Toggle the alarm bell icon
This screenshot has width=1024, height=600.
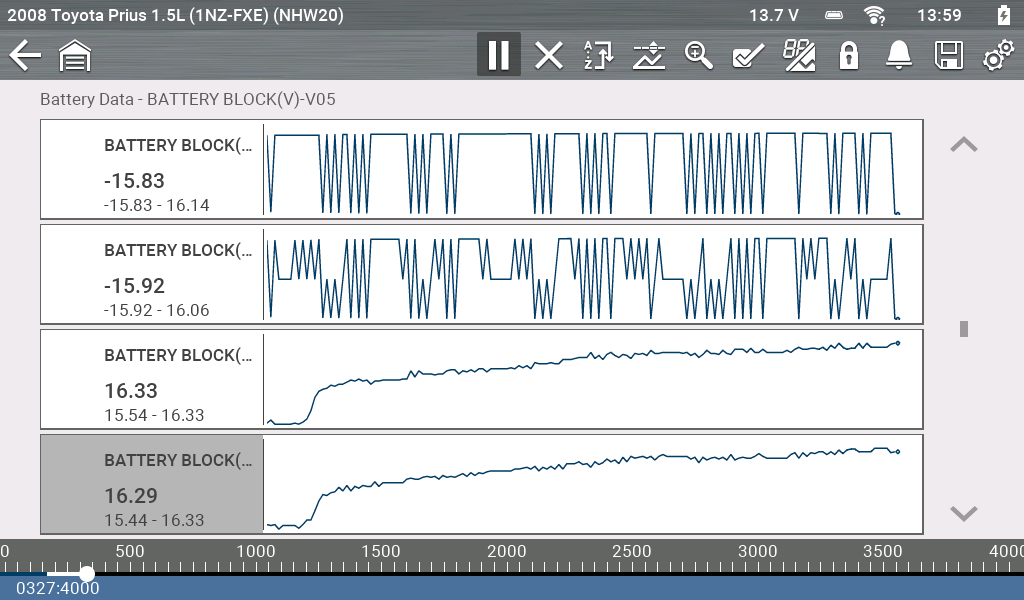point(899,55)
